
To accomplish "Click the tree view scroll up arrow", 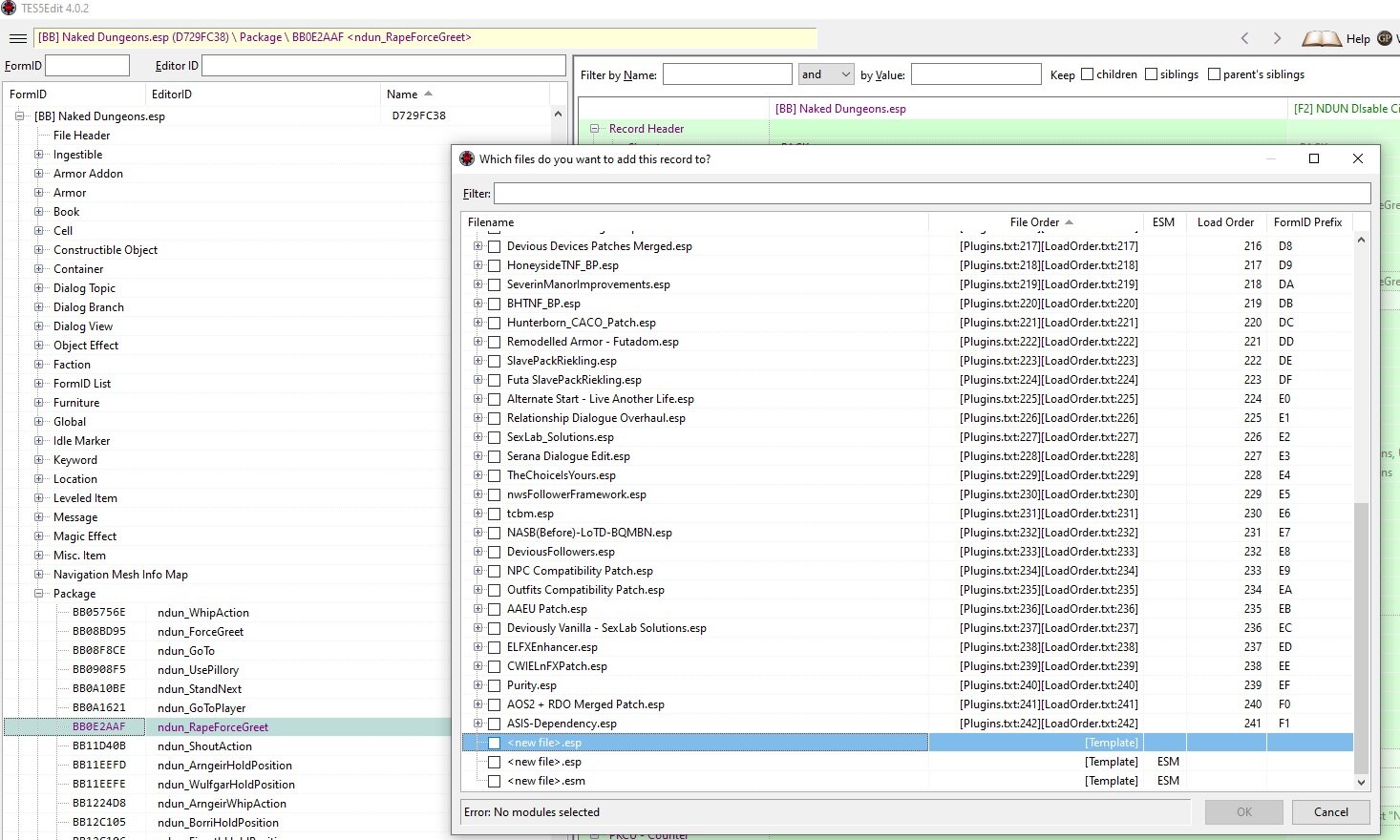I will 558,115.
